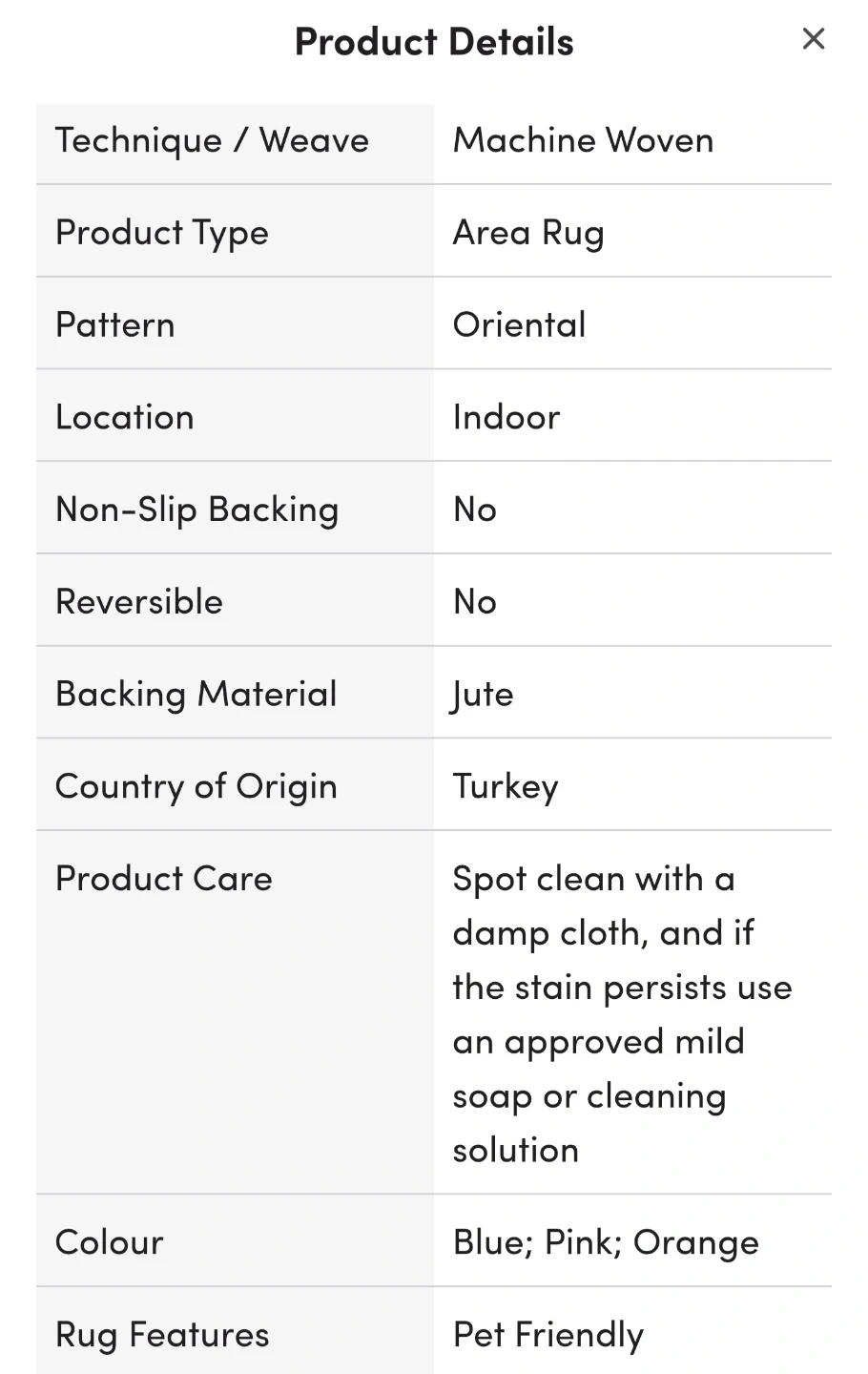Click the Area Rug value

point(528,233)
